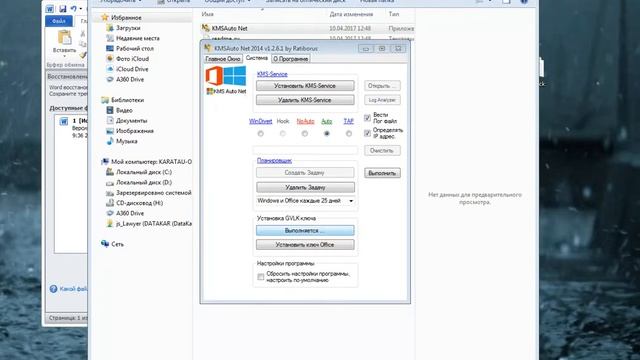
Task: Open Локальный диск (D:)
Action: [x=144, y=182]
